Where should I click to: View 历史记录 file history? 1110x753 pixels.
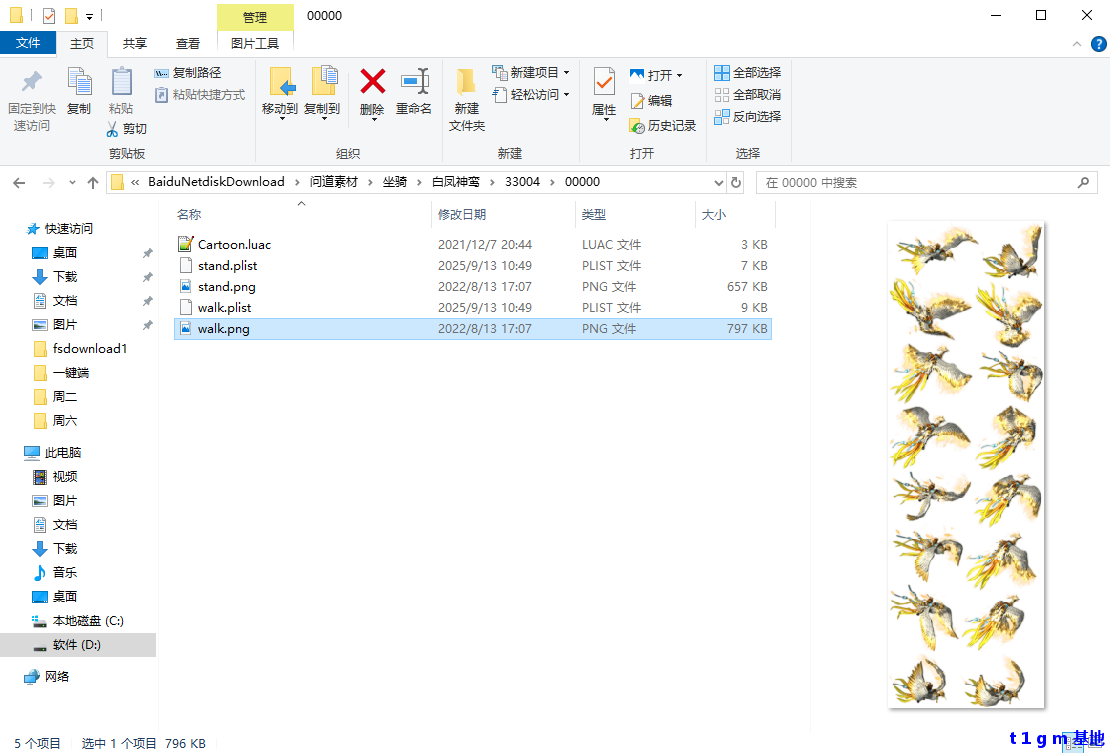pyautogui.click(x=660, y=126)
